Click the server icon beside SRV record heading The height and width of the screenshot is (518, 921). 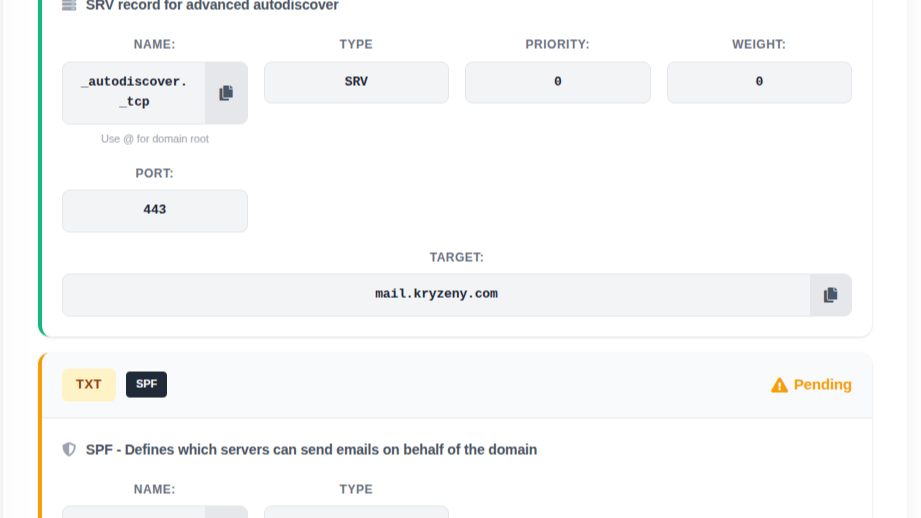point(69,5)
